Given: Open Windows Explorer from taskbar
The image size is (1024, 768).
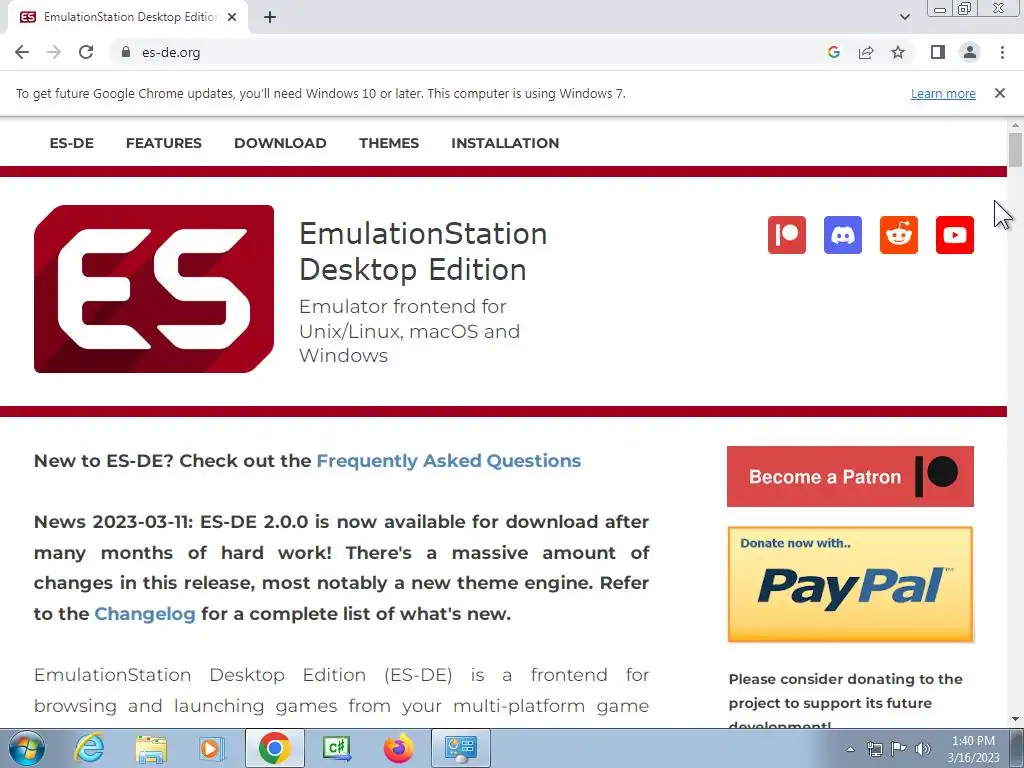Looking at the screenshot, I should (x=151, y=748).
